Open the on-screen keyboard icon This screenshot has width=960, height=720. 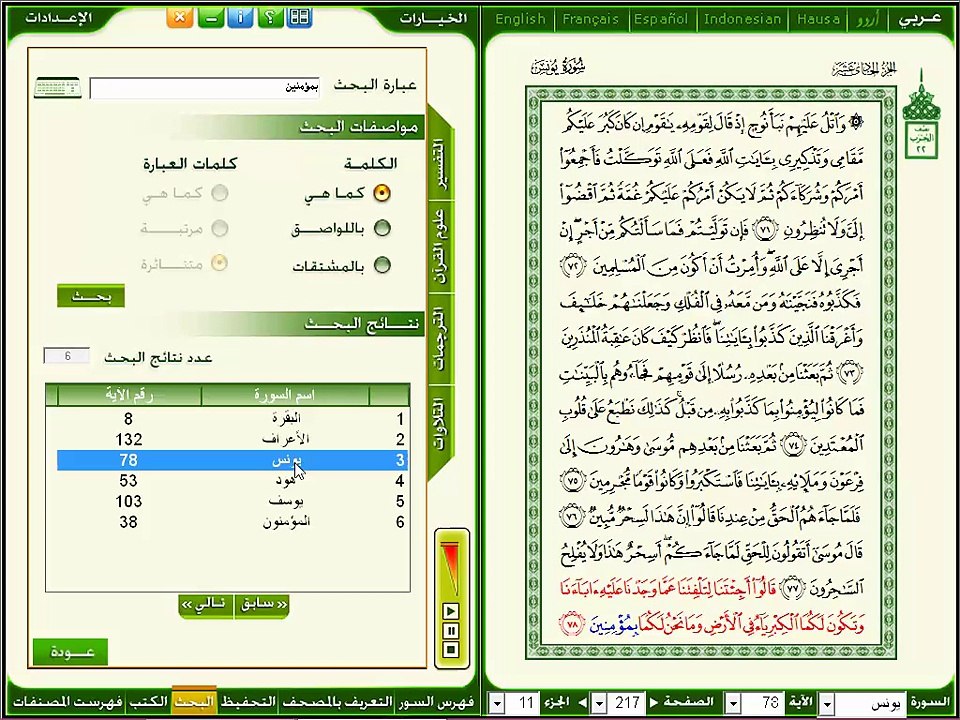(x=58, y=87)
